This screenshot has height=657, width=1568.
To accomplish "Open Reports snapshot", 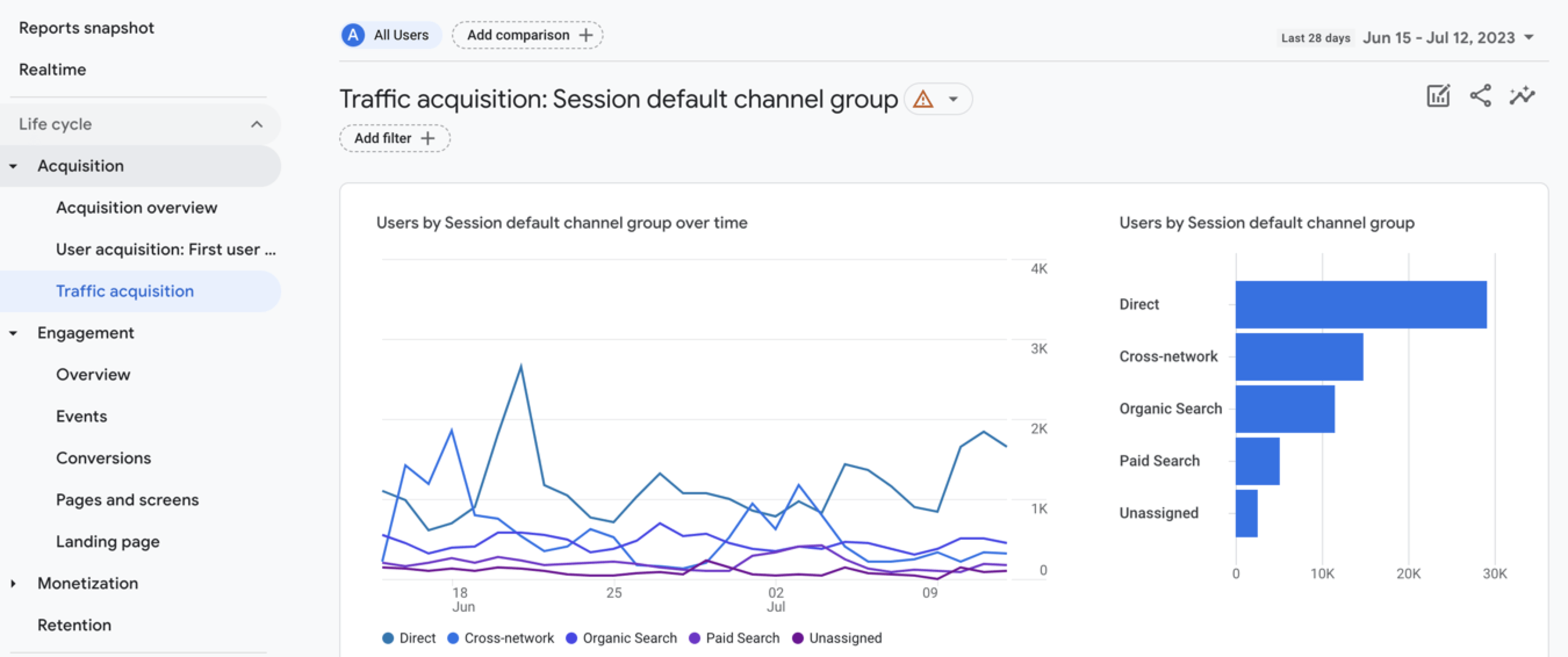I will (x=87, y=28).
